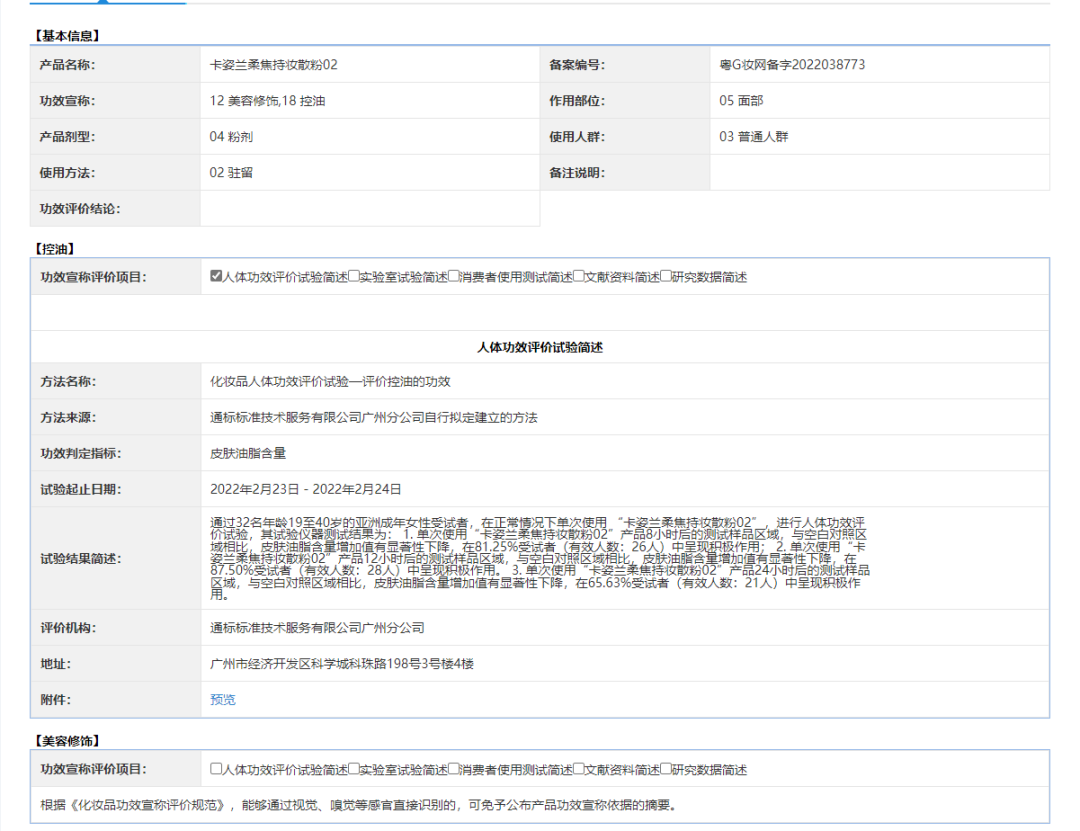The image size is (1080, 831).
Task: Click the 【基本信息】 section header
Action: point(68,36)
